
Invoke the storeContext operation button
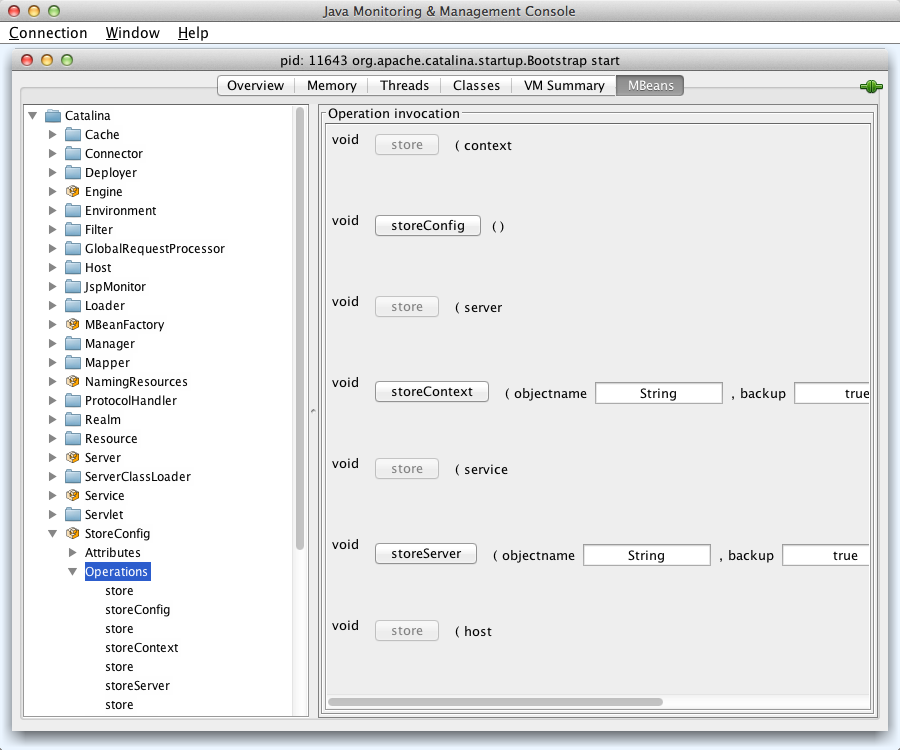432,391
